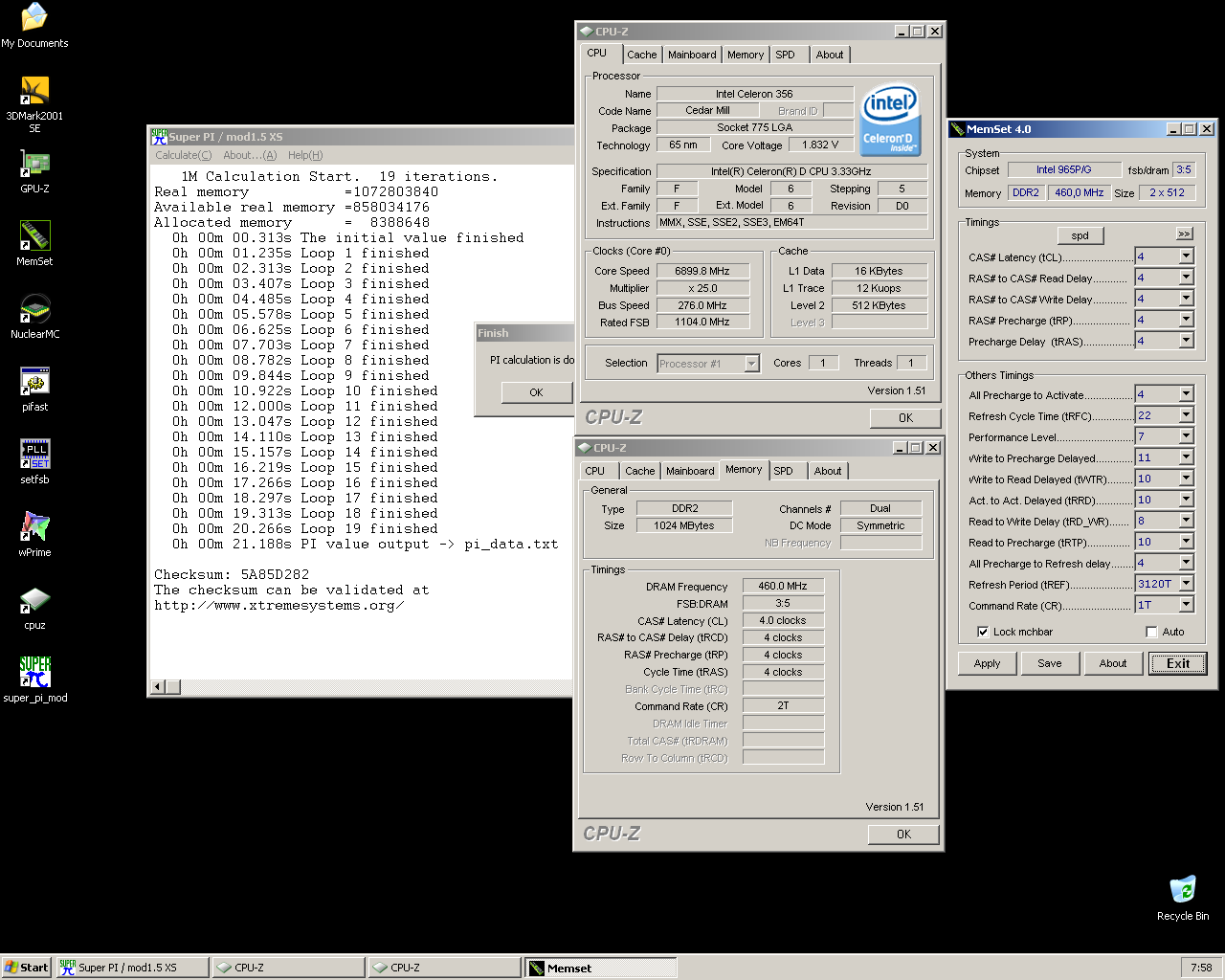Click the Core Speed 6899.8 MHz field
This screenshot has height=980, width=1225.
pos(702,271)
